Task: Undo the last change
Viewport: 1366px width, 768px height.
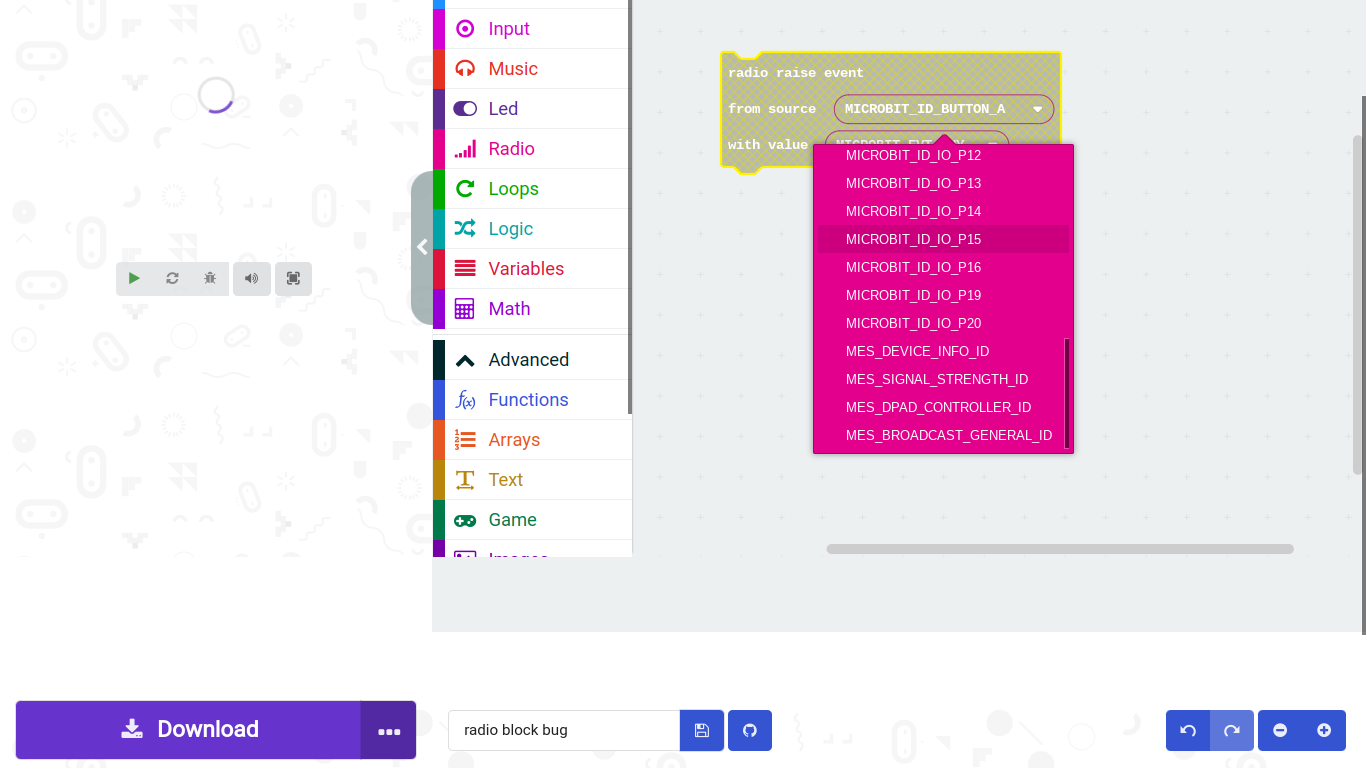Action: [1188, 730]
